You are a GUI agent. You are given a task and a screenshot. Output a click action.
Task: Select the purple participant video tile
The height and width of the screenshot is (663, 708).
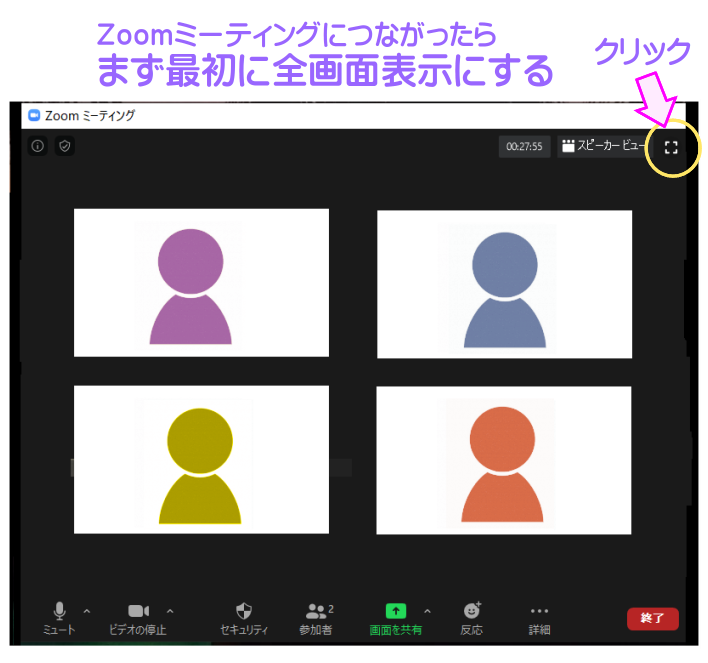(201, 283)
